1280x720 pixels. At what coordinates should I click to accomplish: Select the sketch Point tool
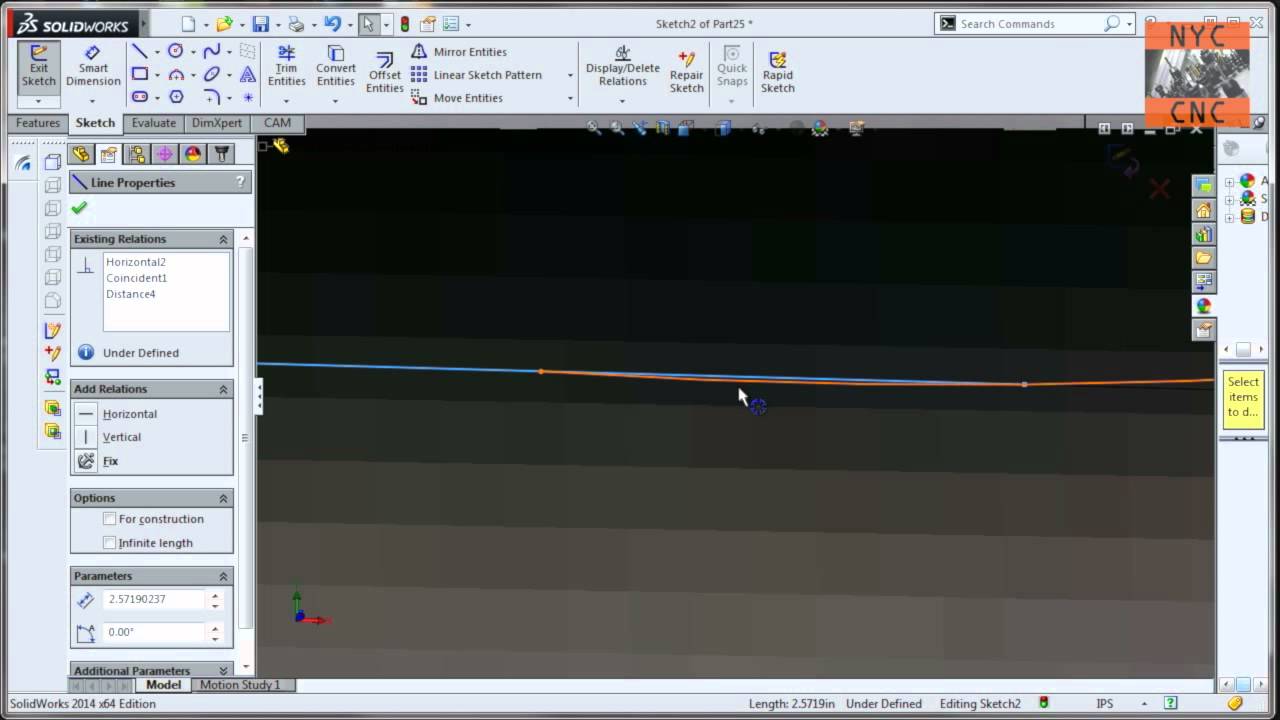click(248, 97)
